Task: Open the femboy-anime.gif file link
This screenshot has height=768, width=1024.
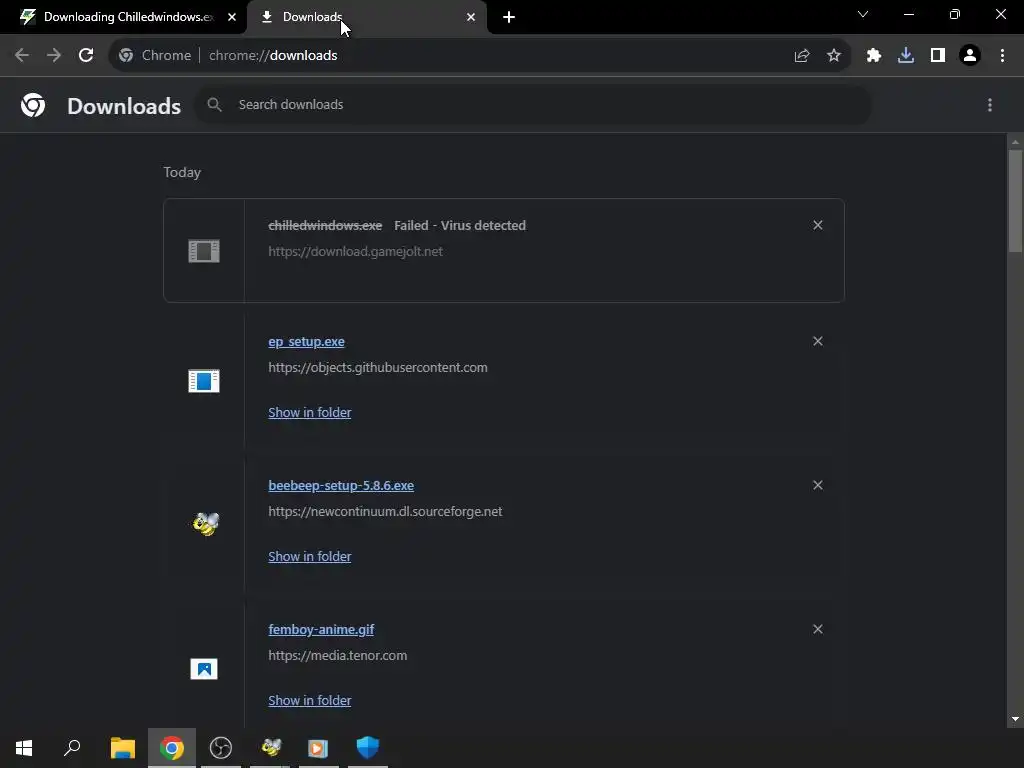Action: click(321, 630)
